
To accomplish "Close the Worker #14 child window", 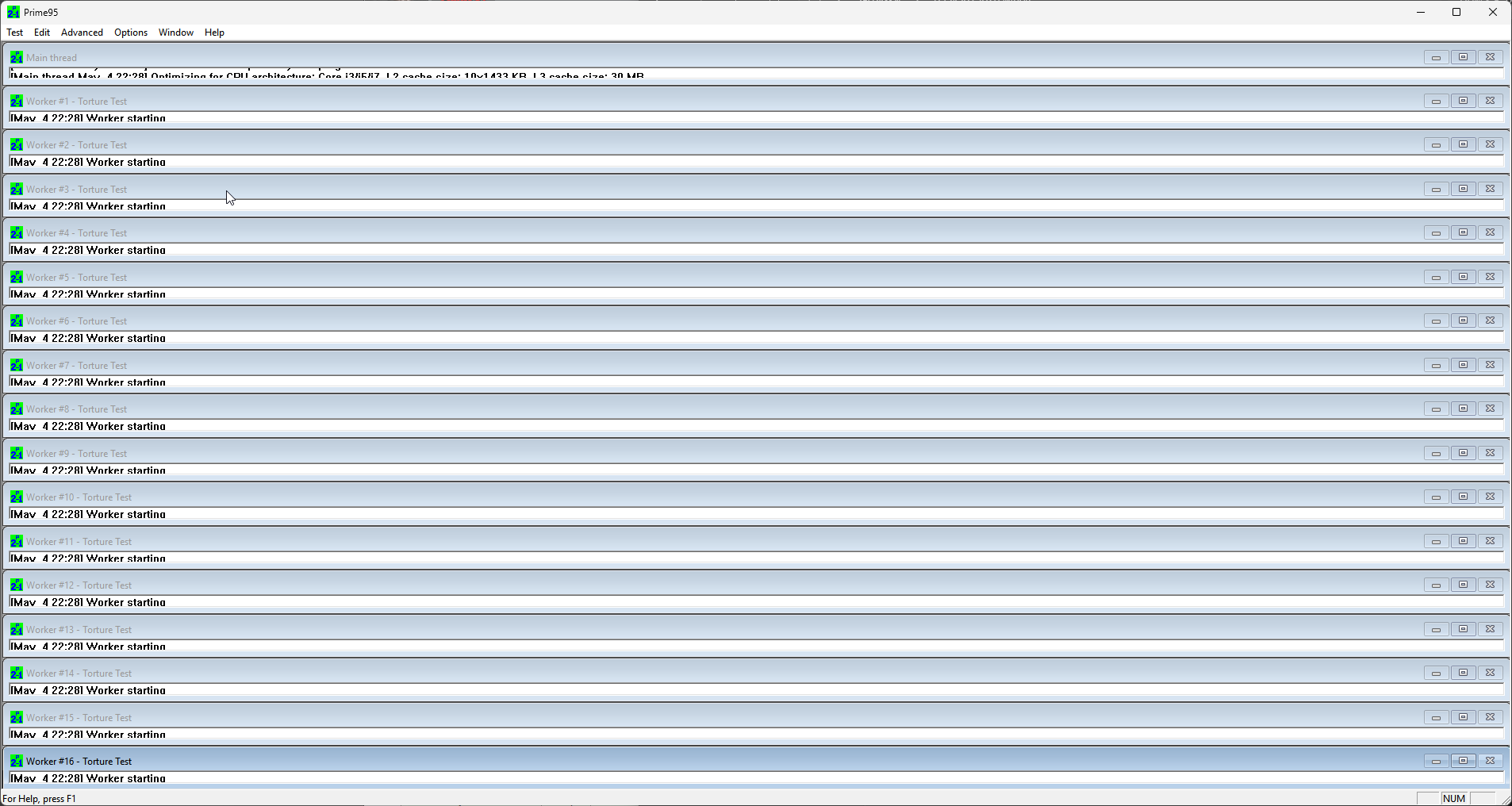I will point(1490,673).
